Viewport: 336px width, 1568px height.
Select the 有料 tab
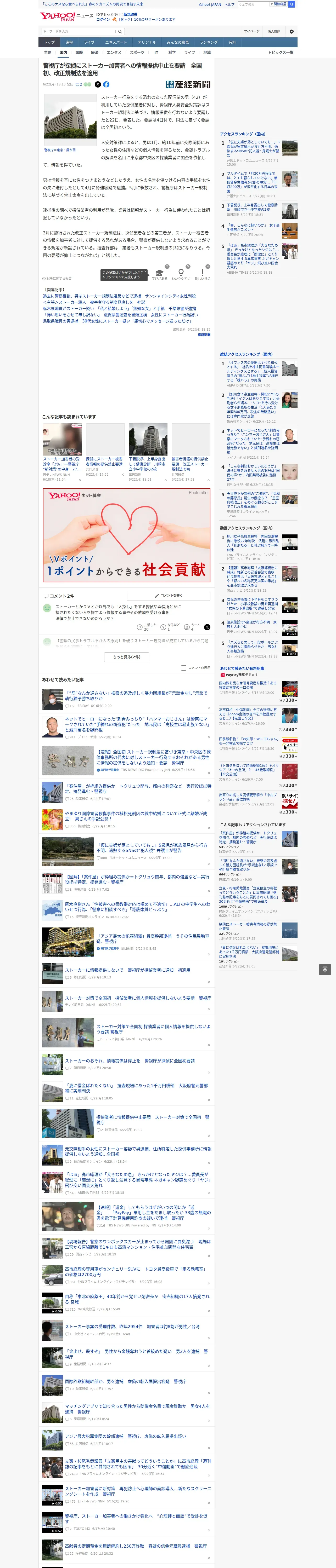click(232, 43)
